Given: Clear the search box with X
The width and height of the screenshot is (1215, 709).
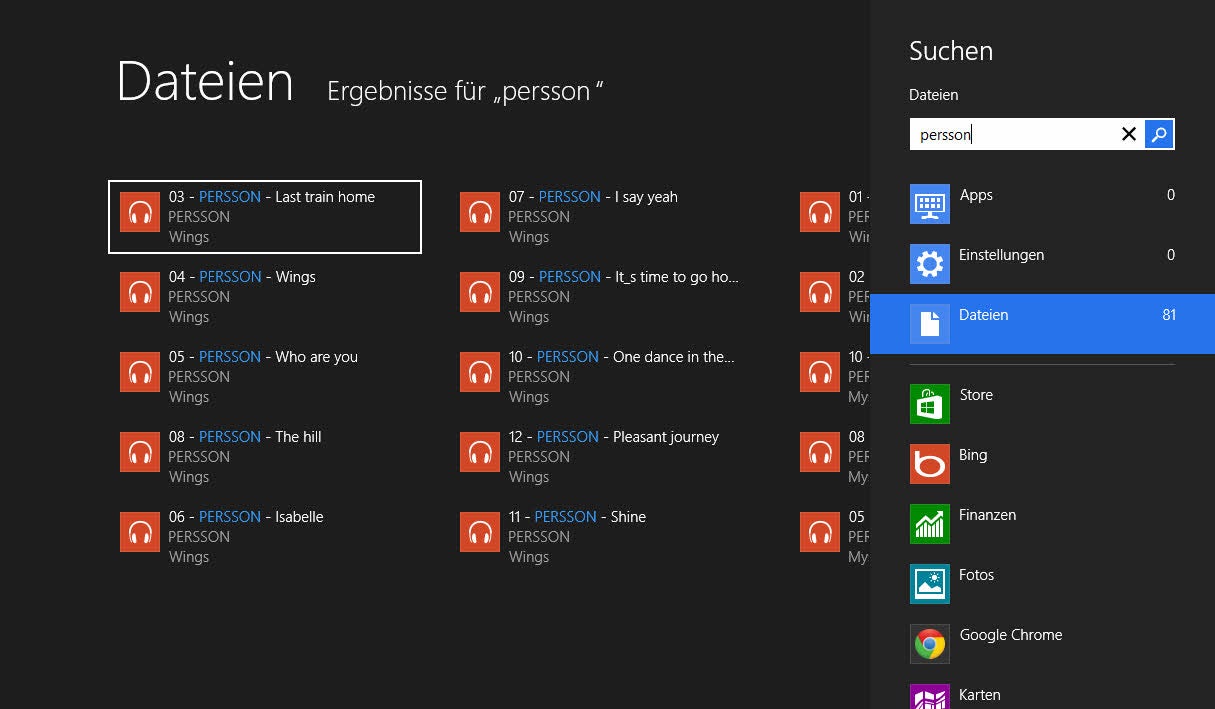Looking at the screenshot, I should pyautogui.click(x=1129, y=134).
